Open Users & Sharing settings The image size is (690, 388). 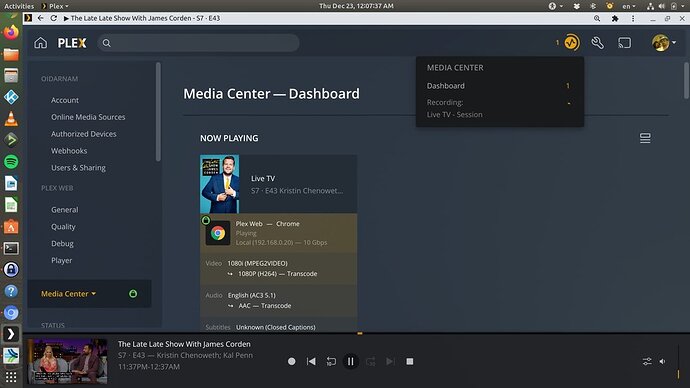(78, 168)
